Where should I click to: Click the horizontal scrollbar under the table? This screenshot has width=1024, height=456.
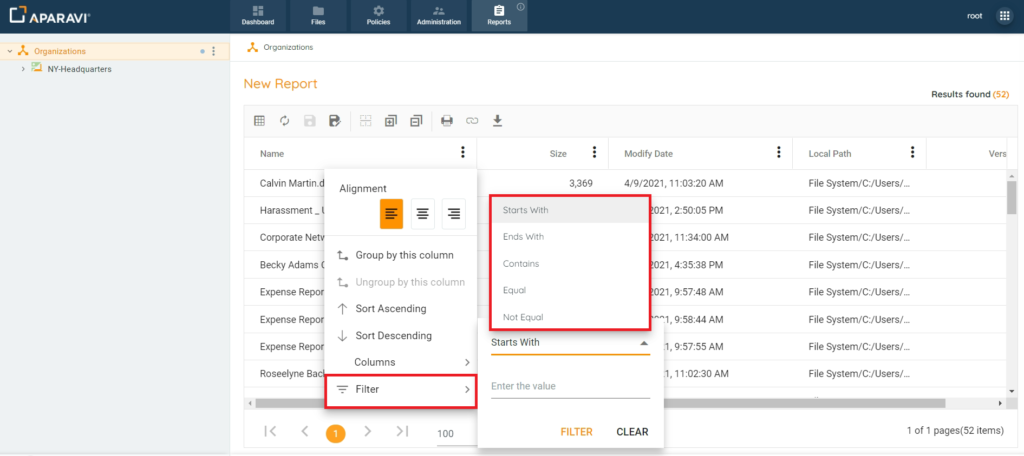point(600,403)
